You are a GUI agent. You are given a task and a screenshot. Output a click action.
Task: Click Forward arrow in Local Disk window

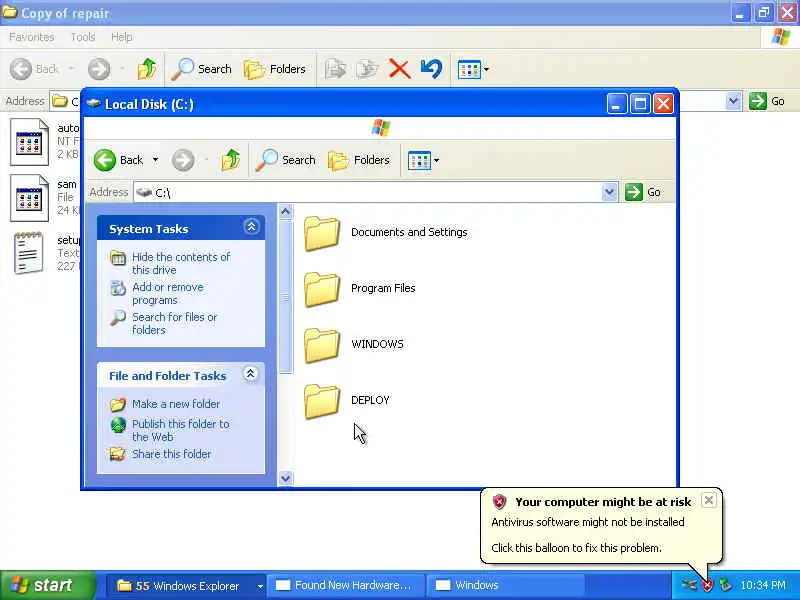coord(183,160)
